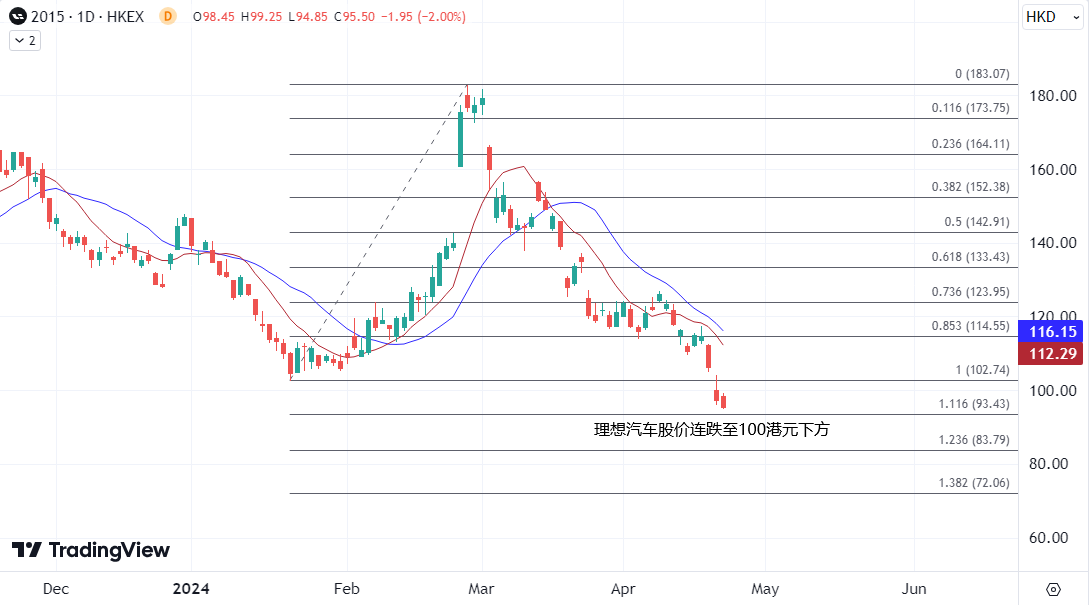
Task: Click the Fibonacci label 0.736 (123.95)
Action: [970, 292]
